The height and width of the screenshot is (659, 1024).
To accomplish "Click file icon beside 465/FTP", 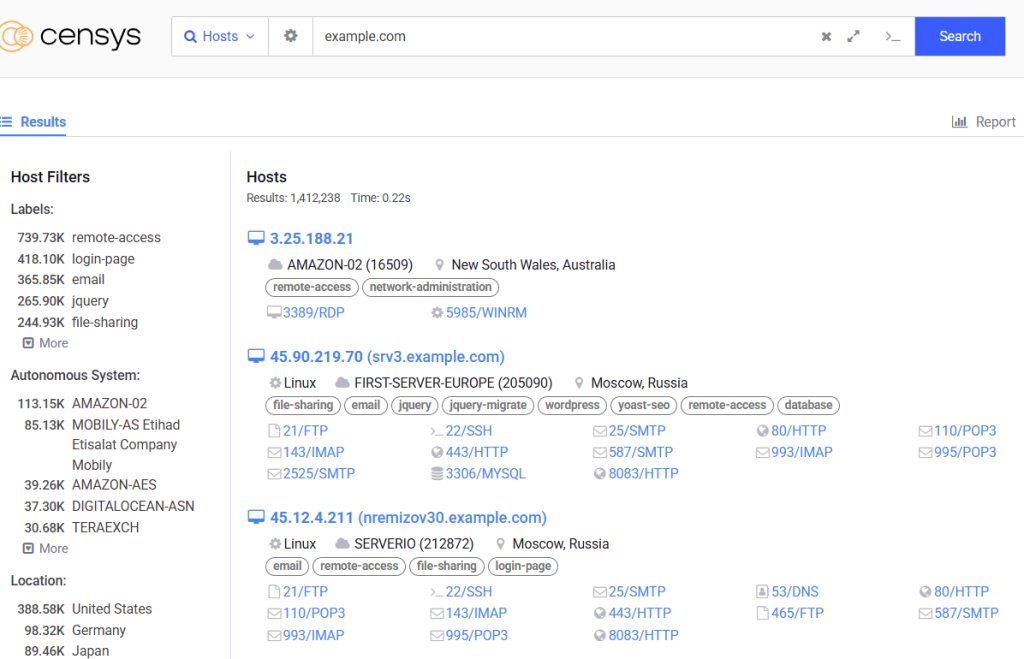I will [762, 613].
